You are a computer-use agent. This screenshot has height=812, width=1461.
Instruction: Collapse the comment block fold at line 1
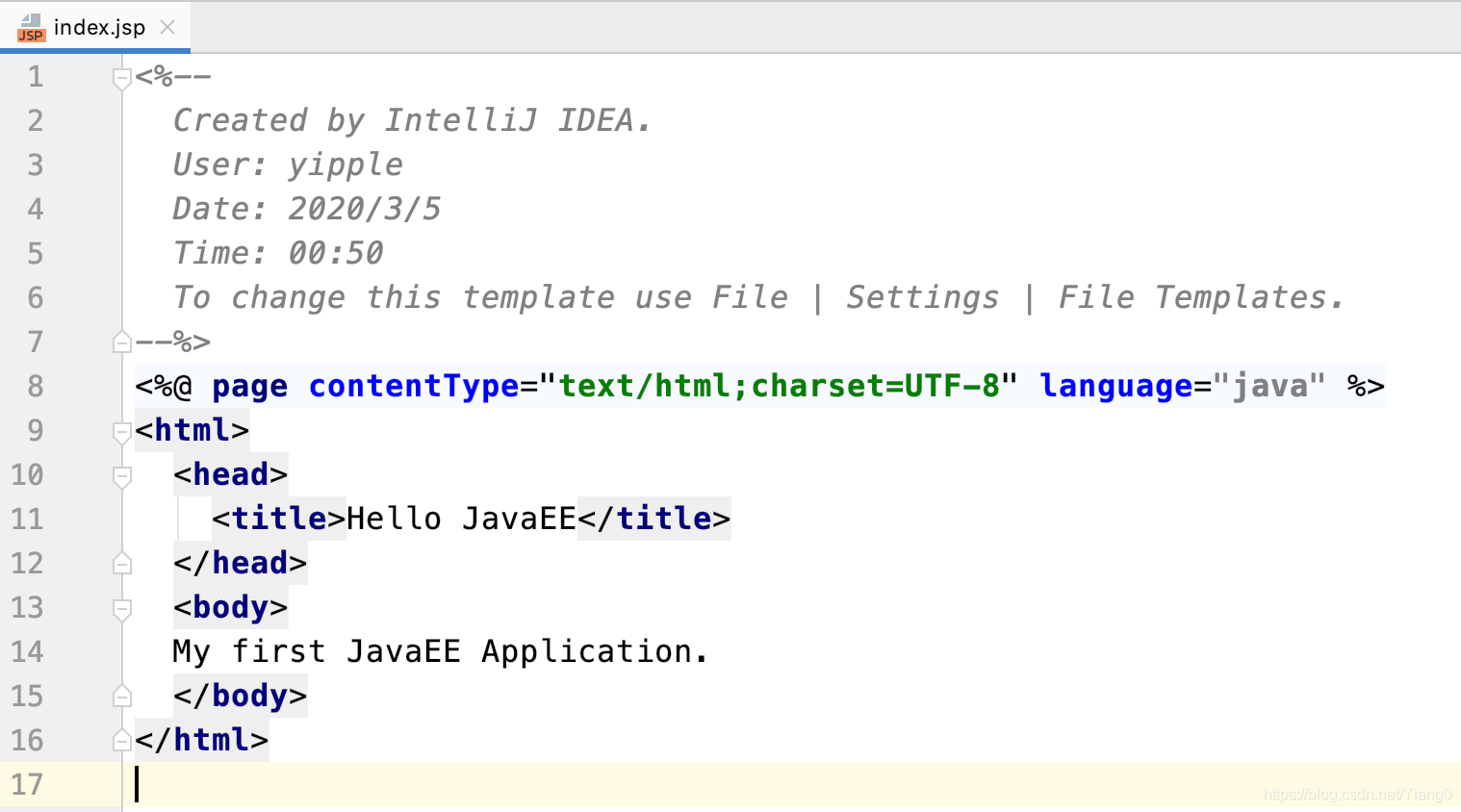121,77
